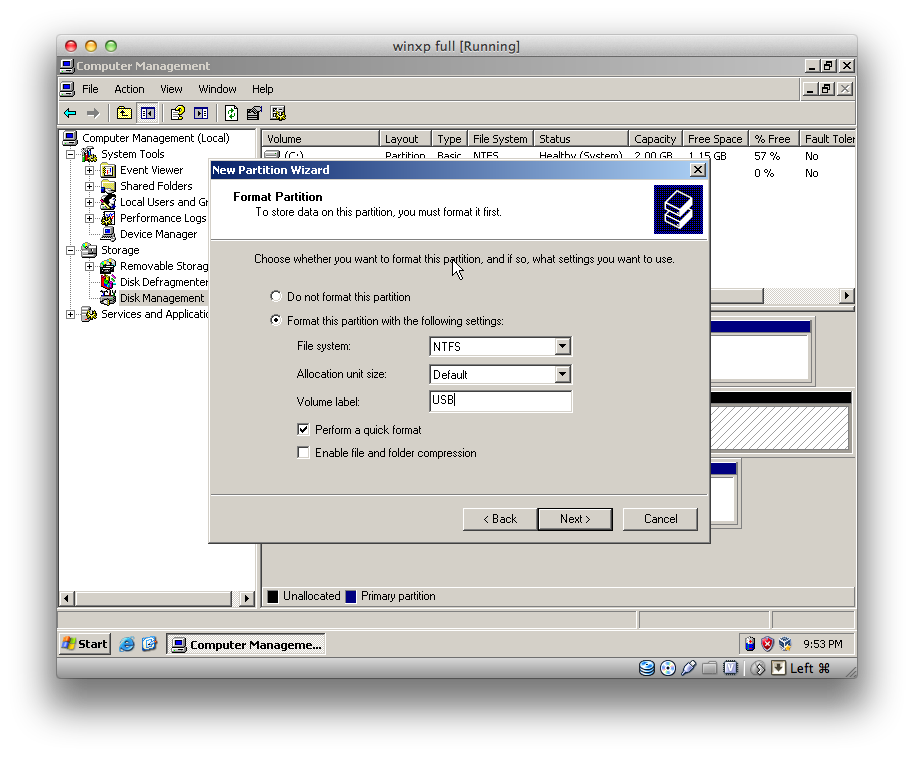Click the Event Viewer tree icon
This screenshot has height=757, width=914.
point(108,170)
